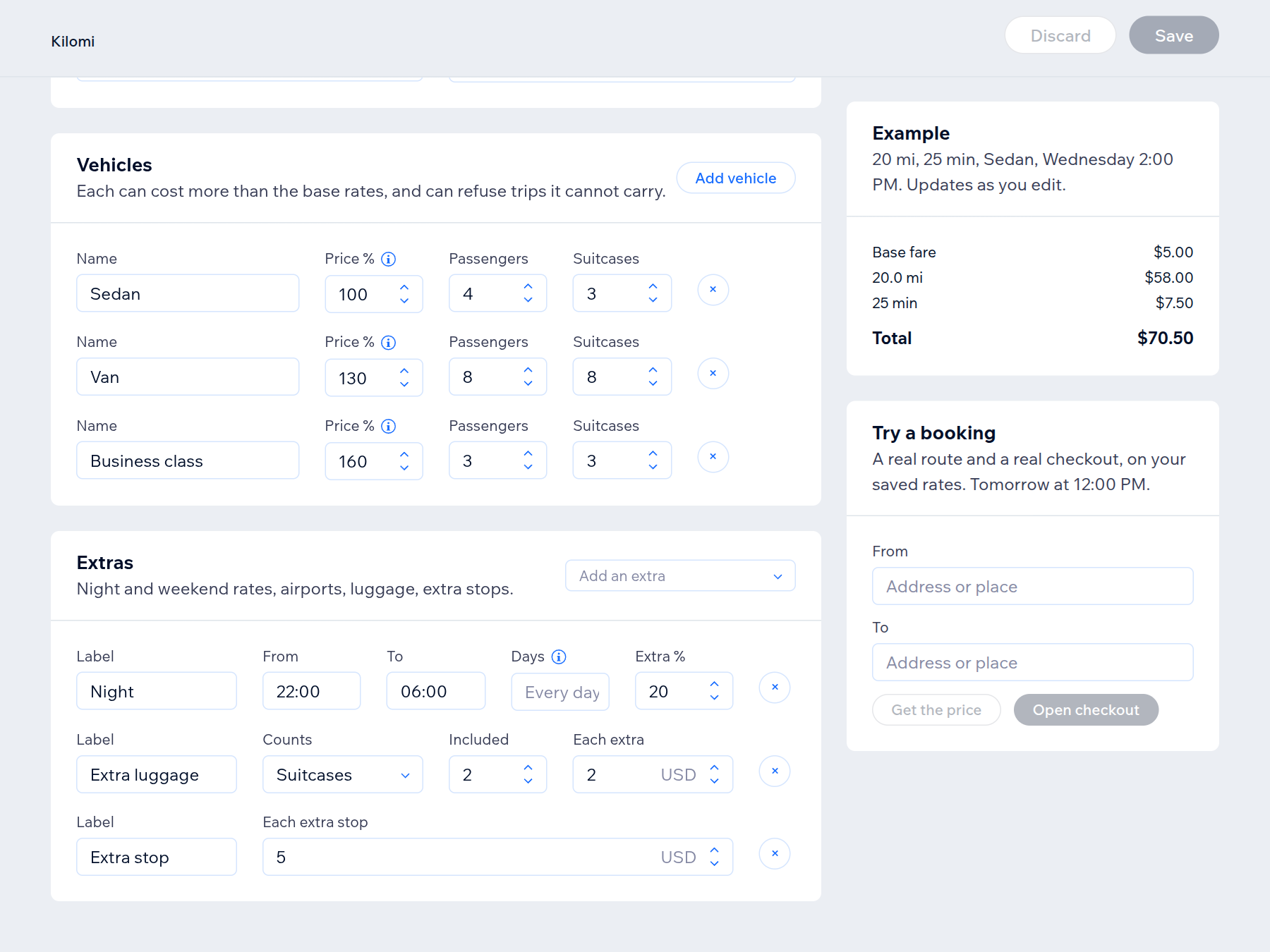Screen dimensions: 1270x952
Task: Click the Sedan name field
Action: 188,293
